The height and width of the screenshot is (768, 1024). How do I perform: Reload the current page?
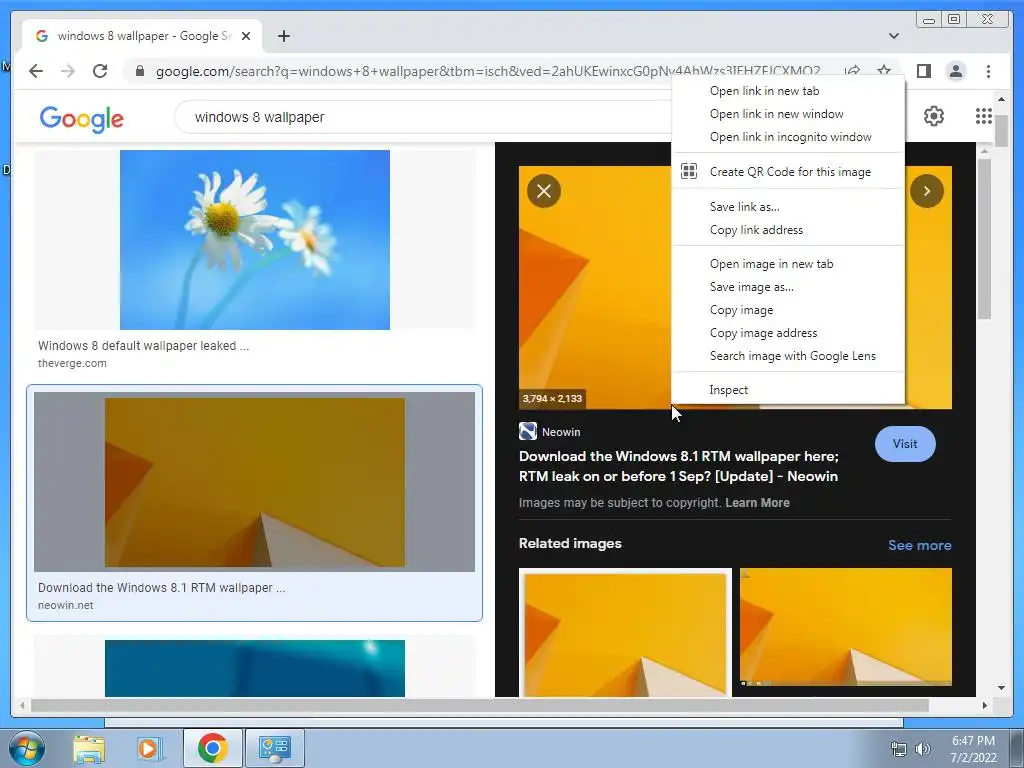coord(100,71)
